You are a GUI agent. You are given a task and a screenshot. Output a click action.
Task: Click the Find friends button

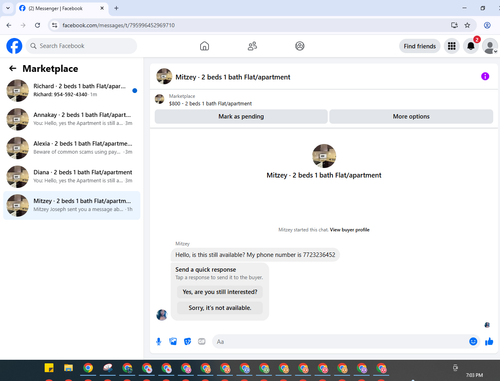coord(420,46)
